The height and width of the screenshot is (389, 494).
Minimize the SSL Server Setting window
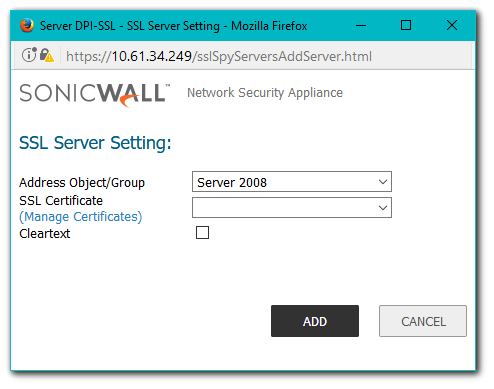[x=361, y=25]
